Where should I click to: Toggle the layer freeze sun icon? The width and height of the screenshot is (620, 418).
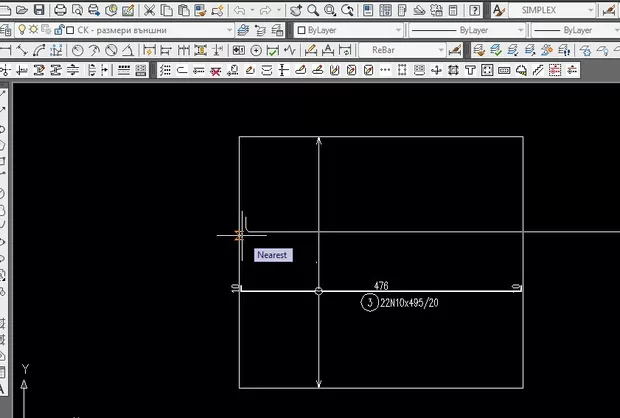35,30
